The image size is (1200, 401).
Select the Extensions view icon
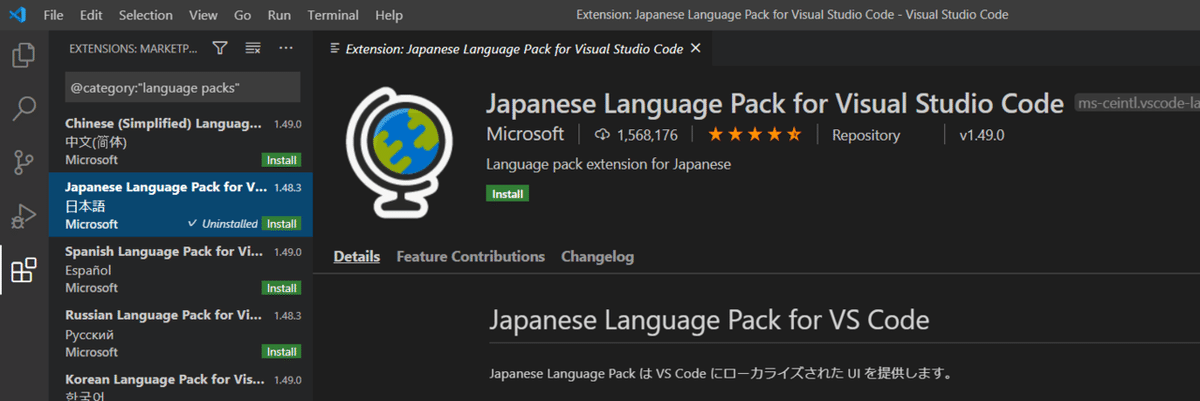[x=24, y=269]
